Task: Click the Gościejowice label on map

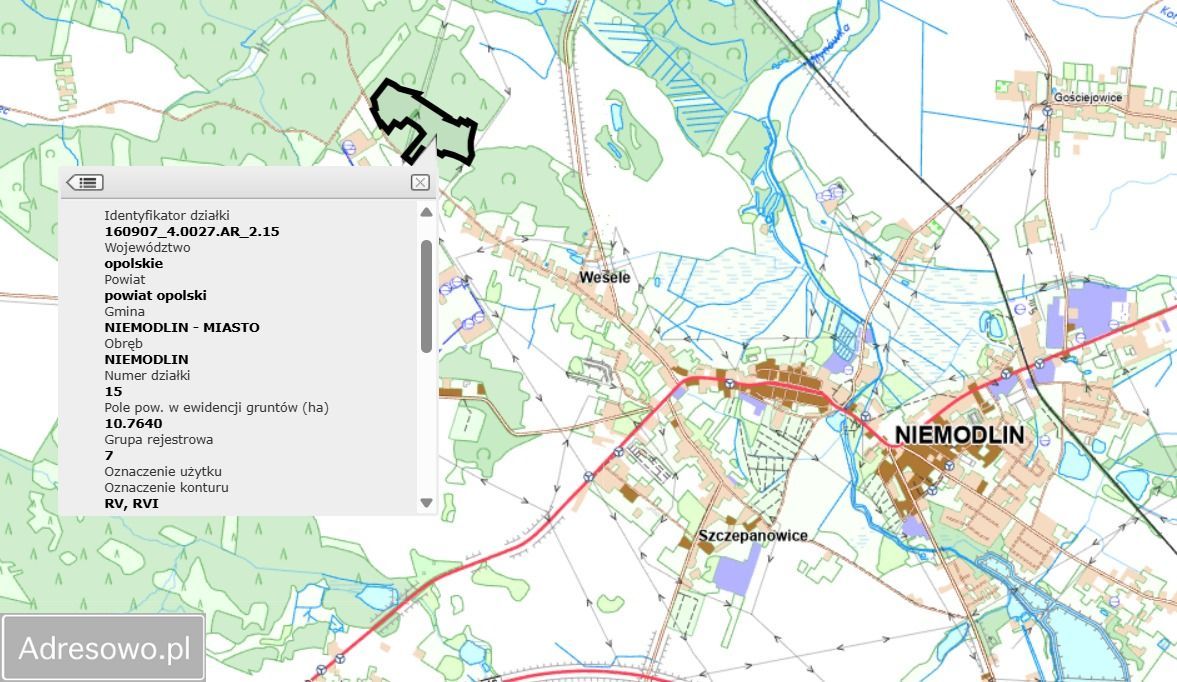Action: pyautogui.click(x=1088, y=98)
